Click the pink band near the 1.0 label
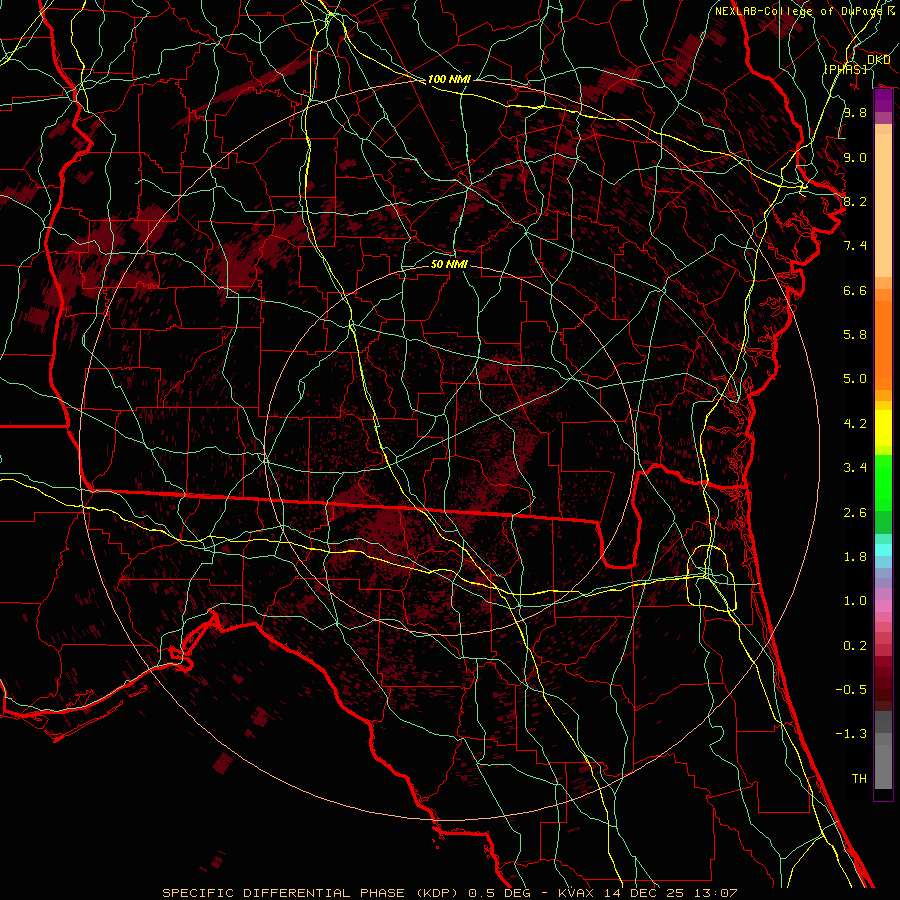900x900 pixels. point(883,603)
